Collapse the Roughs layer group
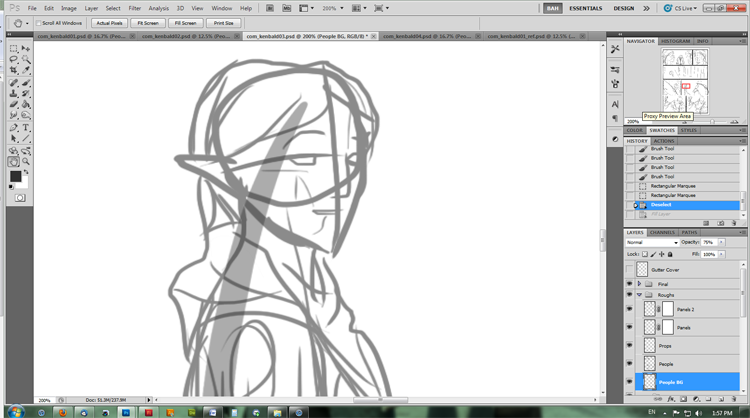750x418 pixels. 639,296
